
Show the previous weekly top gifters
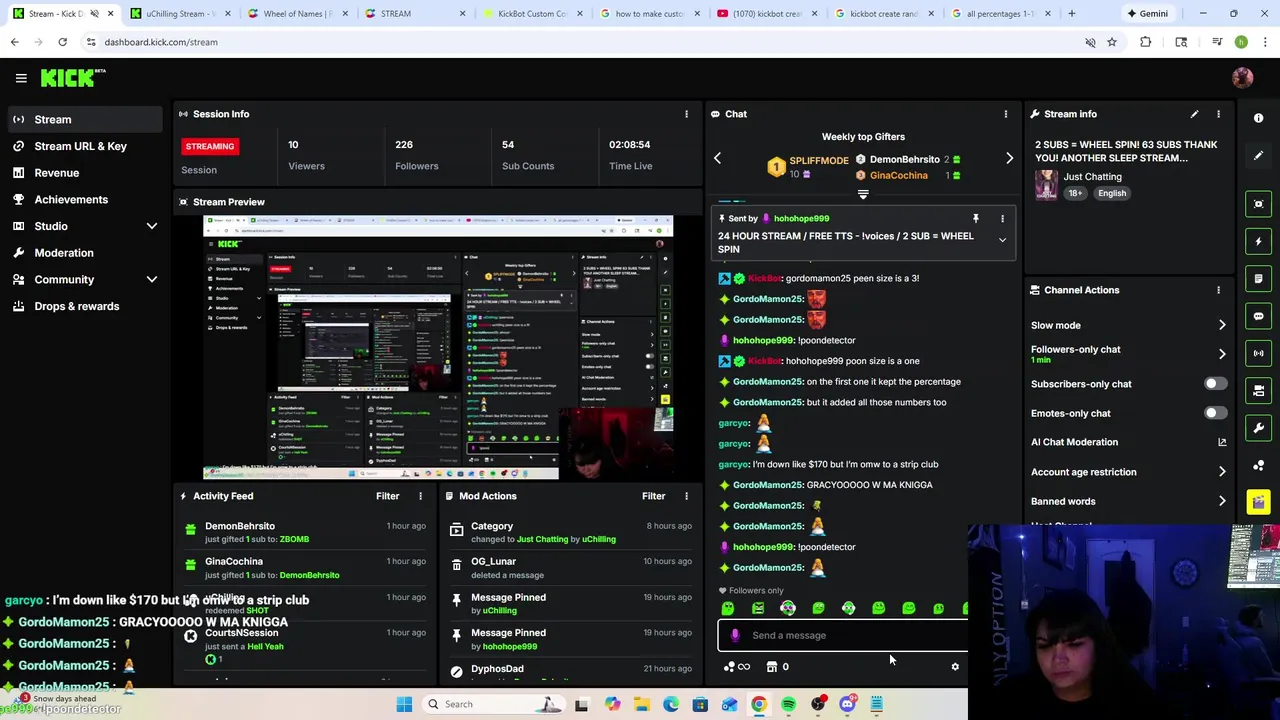(x=717, y=158)
